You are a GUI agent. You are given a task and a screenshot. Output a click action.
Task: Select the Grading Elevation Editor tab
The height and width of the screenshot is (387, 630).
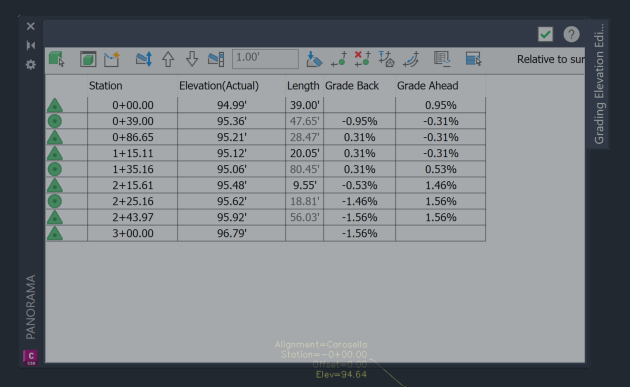coord(599,84)
